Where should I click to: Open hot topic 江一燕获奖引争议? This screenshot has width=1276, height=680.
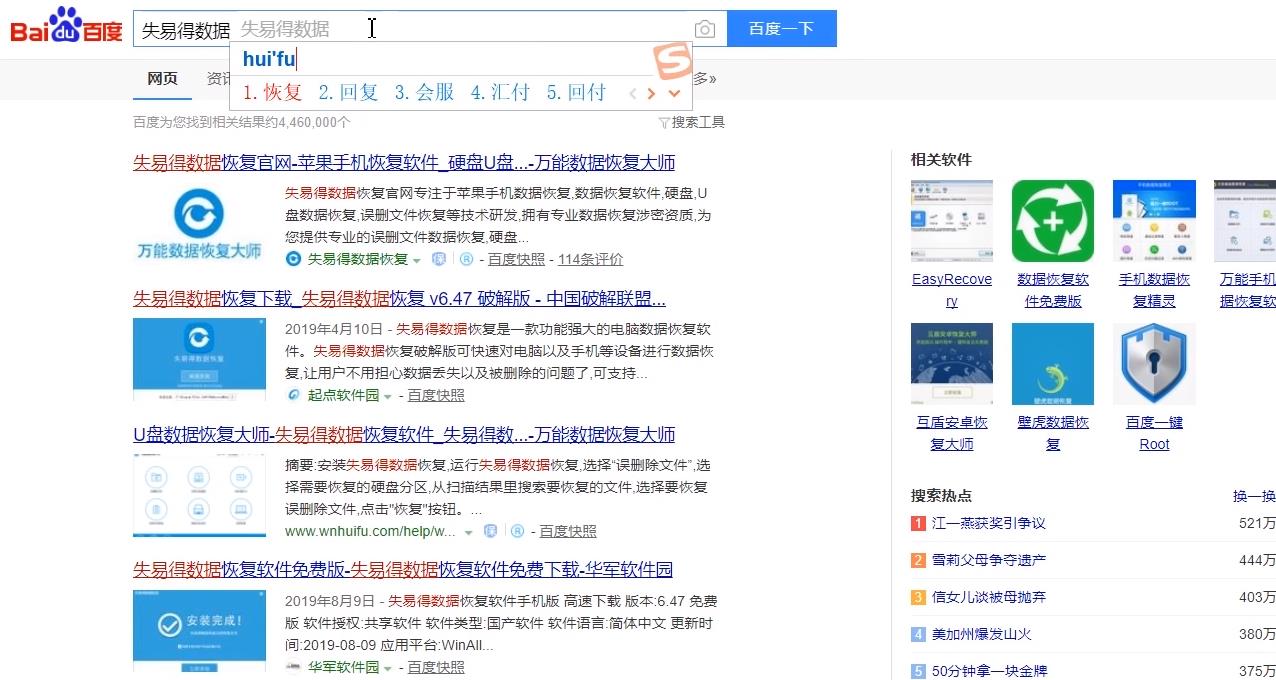coord(989,523)
